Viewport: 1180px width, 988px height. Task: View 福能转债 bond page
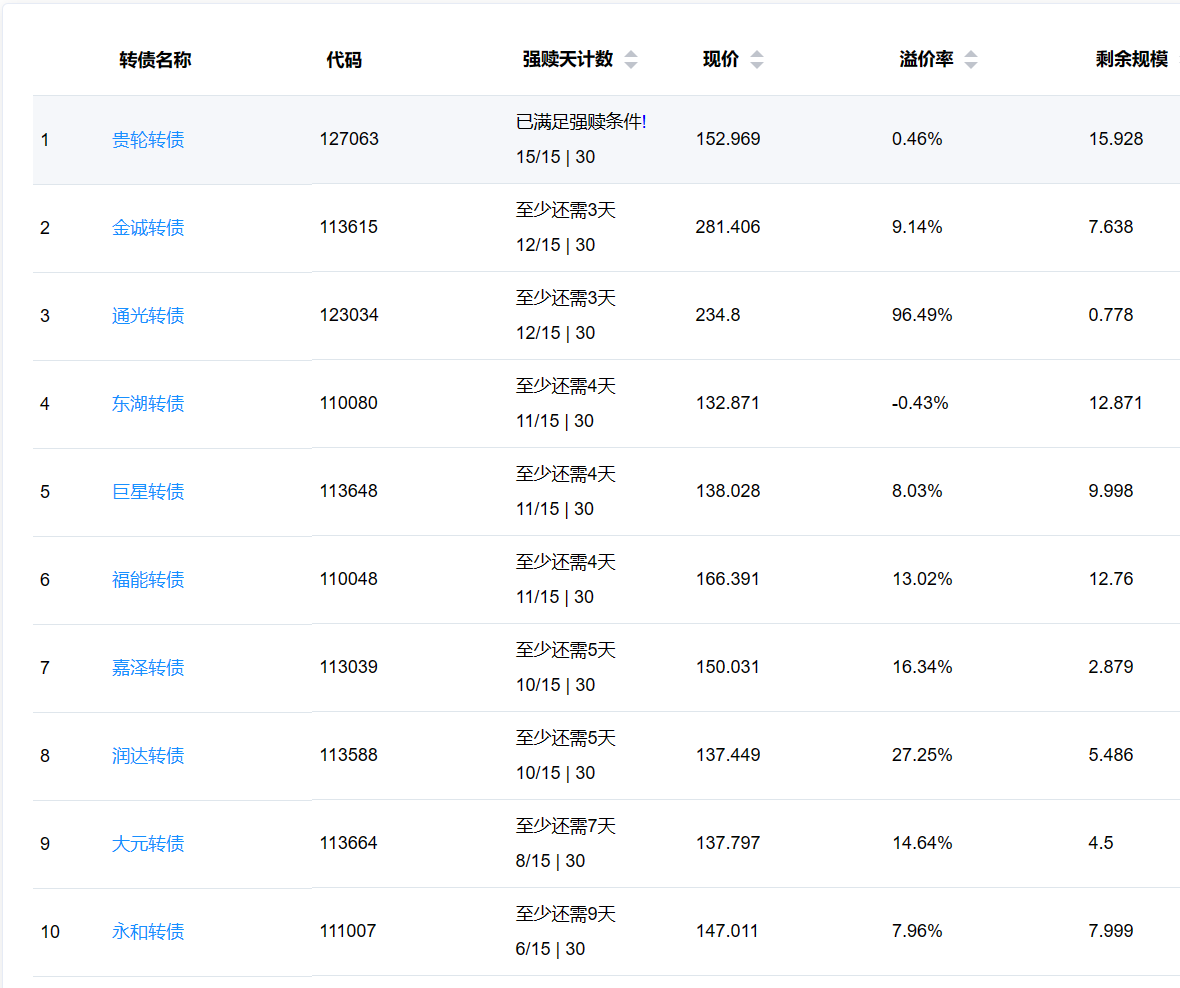148,580
